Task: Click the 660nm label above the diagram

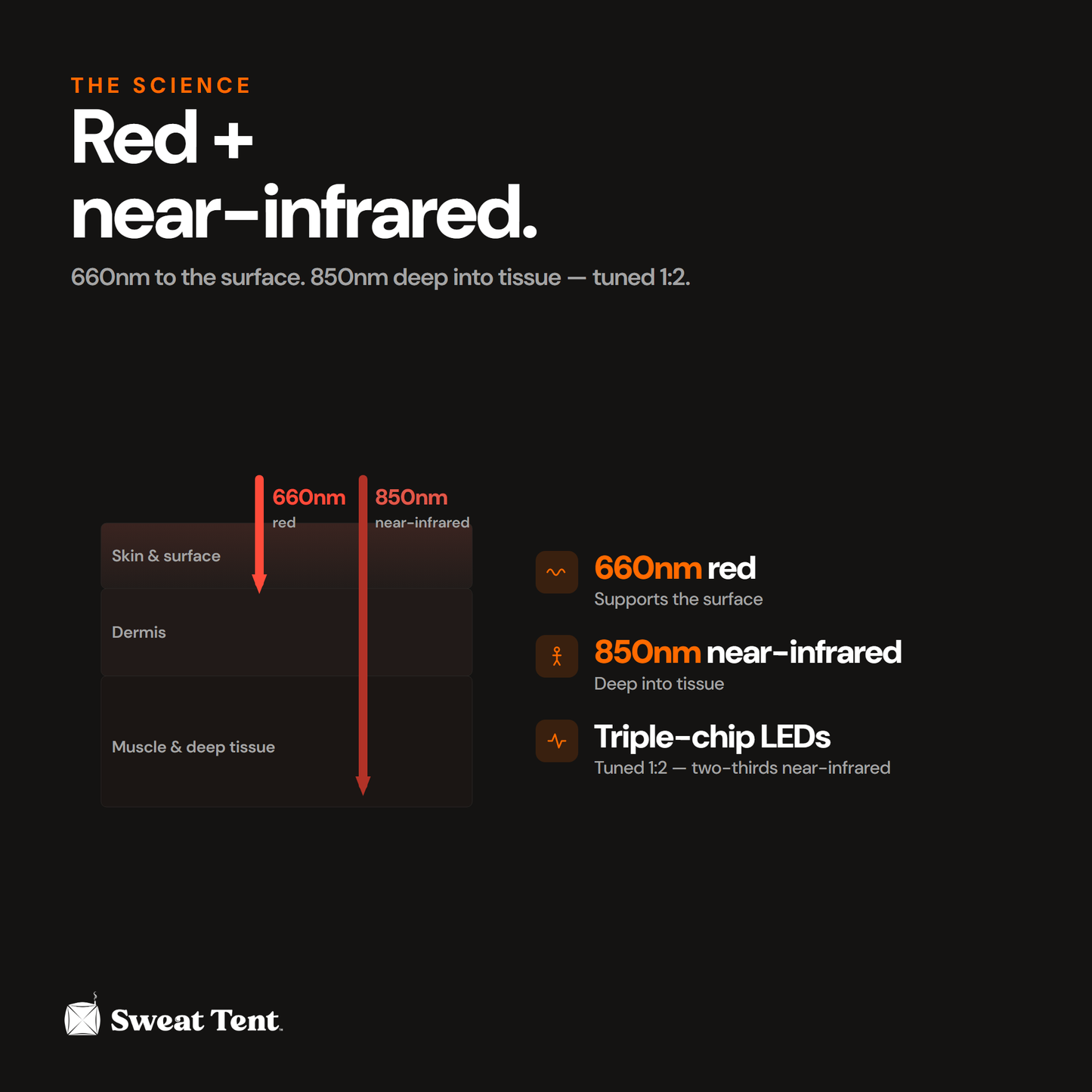Action: [309, 497]
